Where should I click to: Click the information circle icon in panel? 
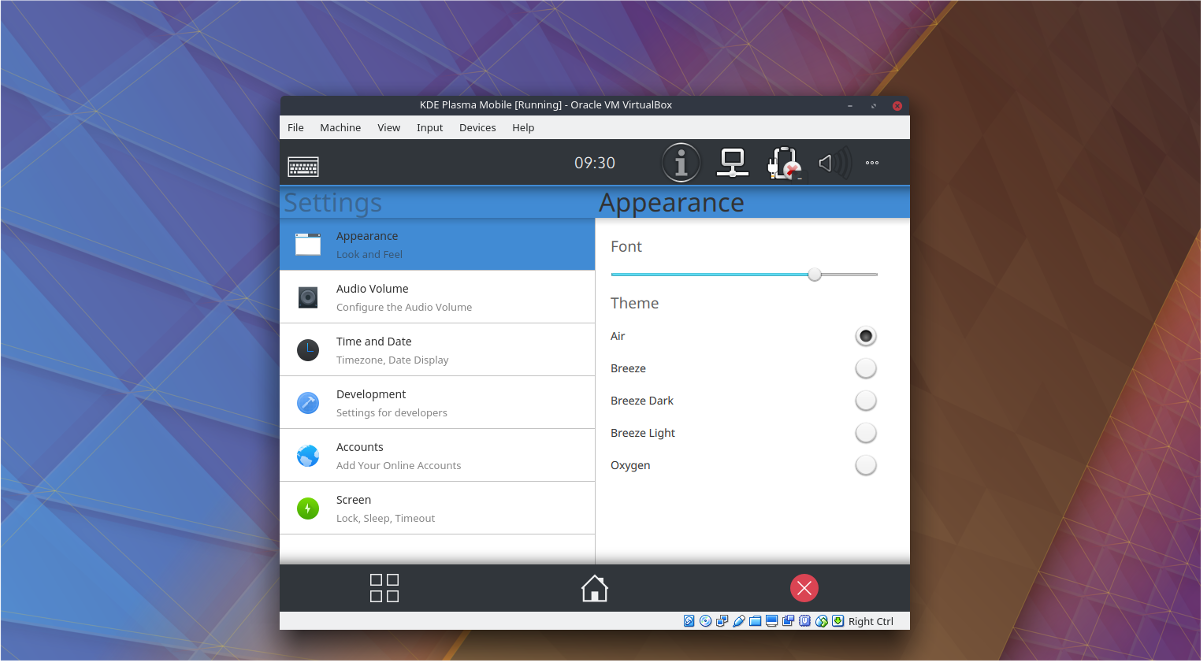click(682, 162)
